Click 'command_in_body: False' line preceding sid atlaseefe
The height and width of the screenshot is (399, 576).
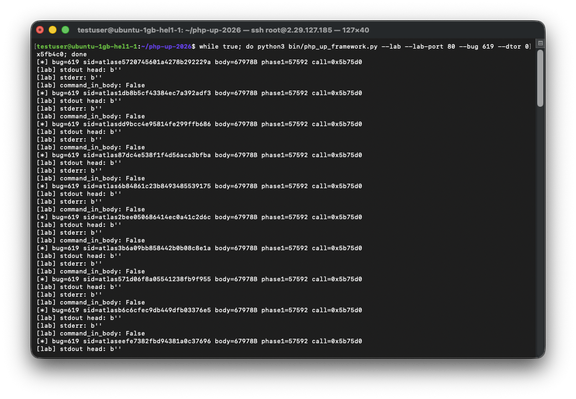pyautogui.click(x=91, y=334)
